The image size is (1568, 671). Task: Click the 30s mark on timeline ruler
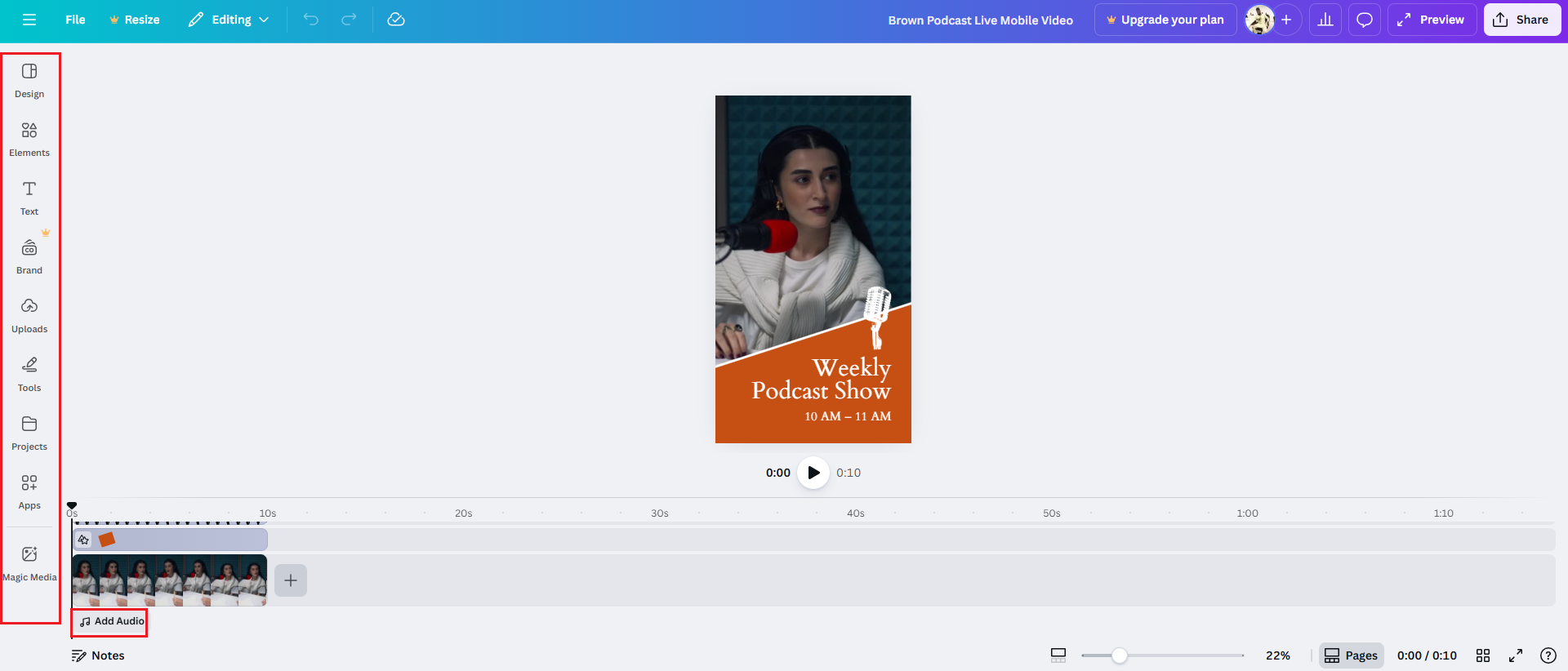(660, 513)
